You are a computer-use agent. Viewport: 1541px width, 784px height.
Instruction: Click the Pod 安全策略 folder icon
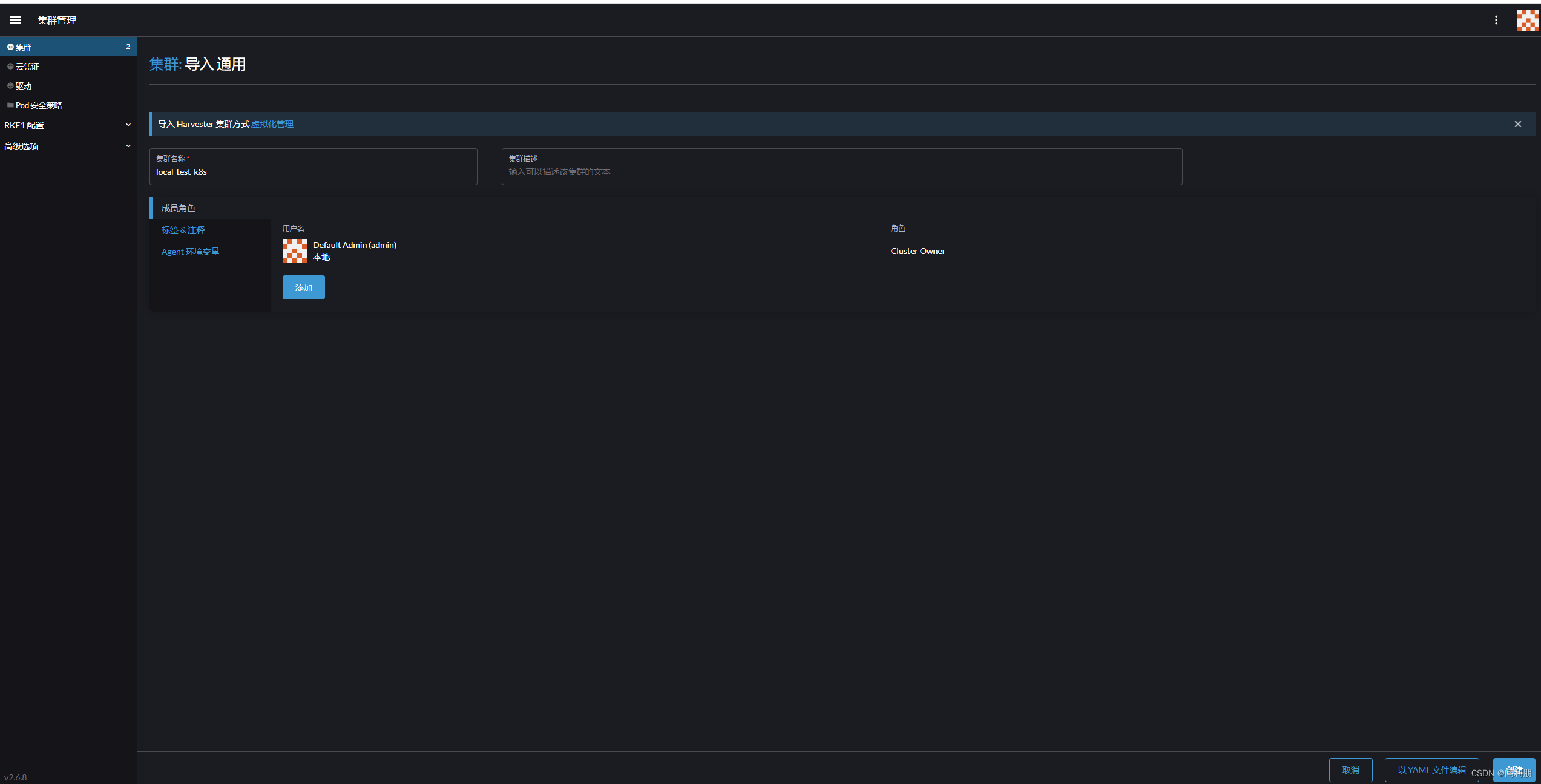pos(10,105)
